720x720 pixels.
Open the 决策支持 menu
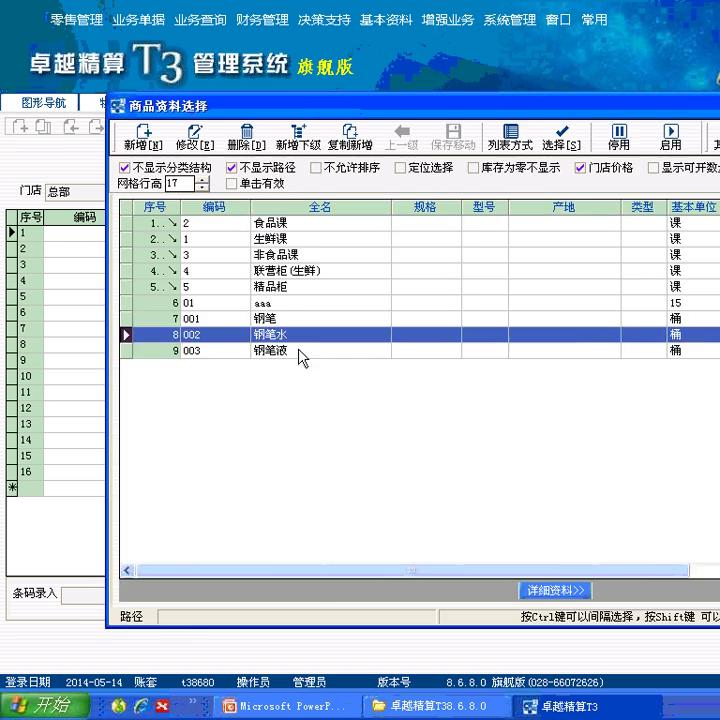pyautogui.click(x=324, y=20)
